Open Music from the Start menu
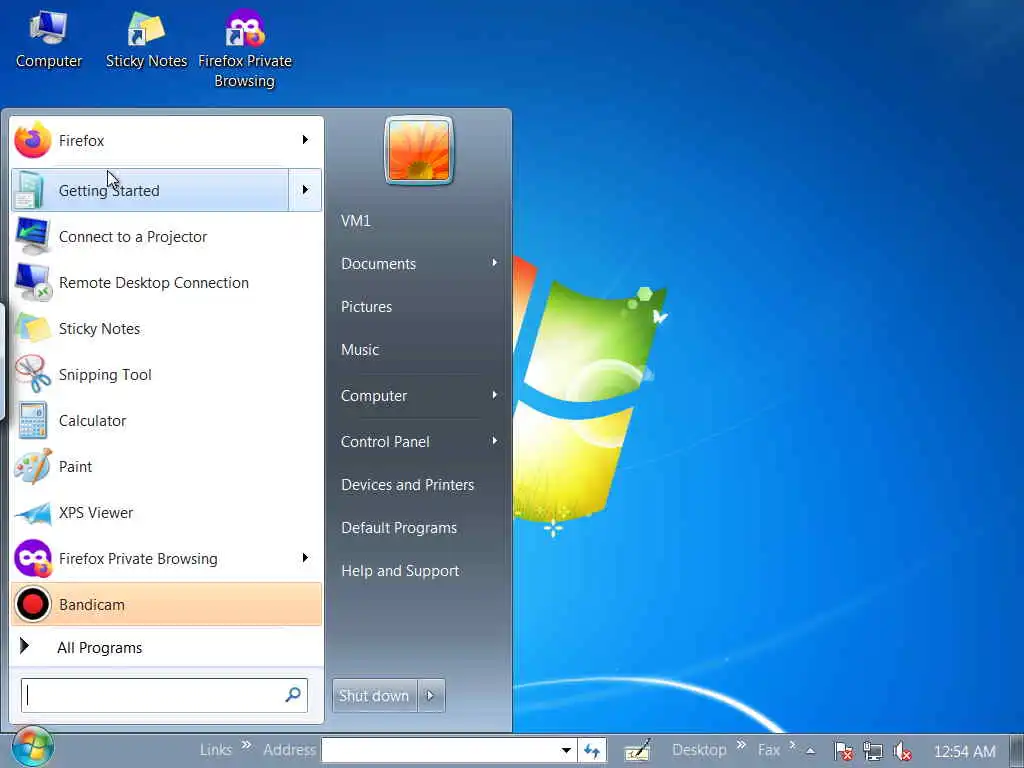Screen dimensions: 1024x768 pos(360,349)
